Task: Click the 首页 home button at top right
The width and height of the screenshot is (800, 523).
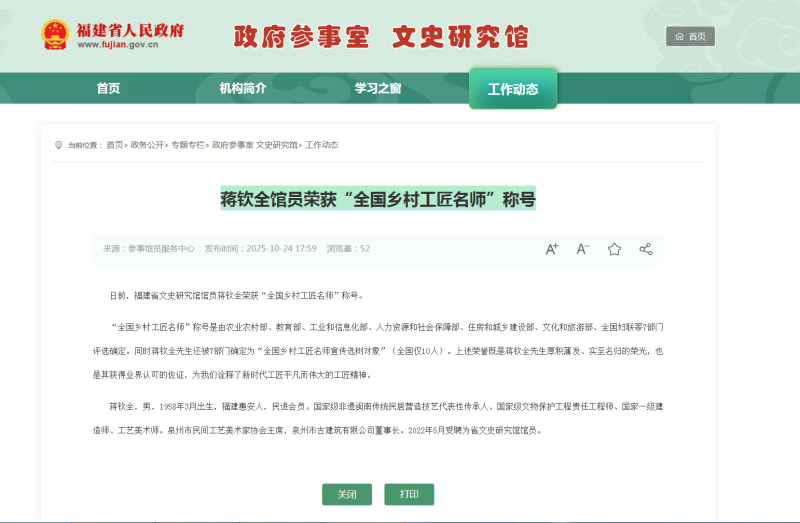Action: tap(690, 36)
